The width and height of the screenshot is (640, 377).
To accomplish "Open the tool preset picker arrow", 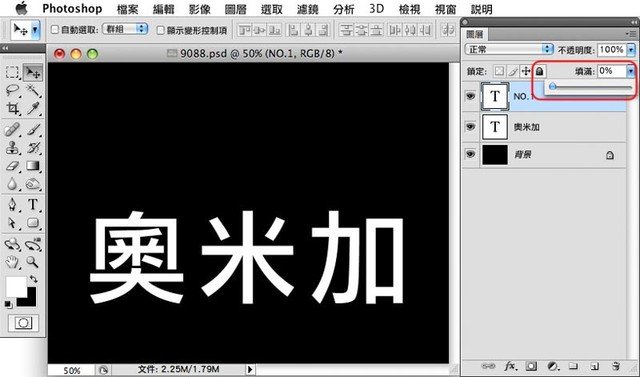I will (35, 30).
